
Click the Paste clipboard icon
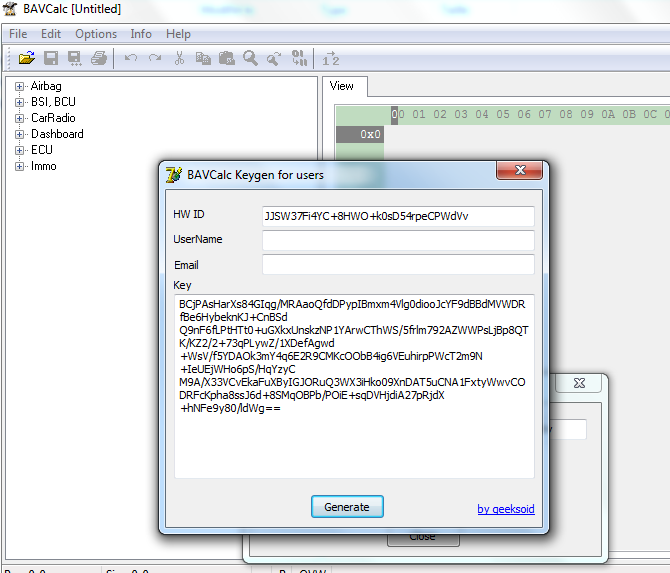click(227, 58)
